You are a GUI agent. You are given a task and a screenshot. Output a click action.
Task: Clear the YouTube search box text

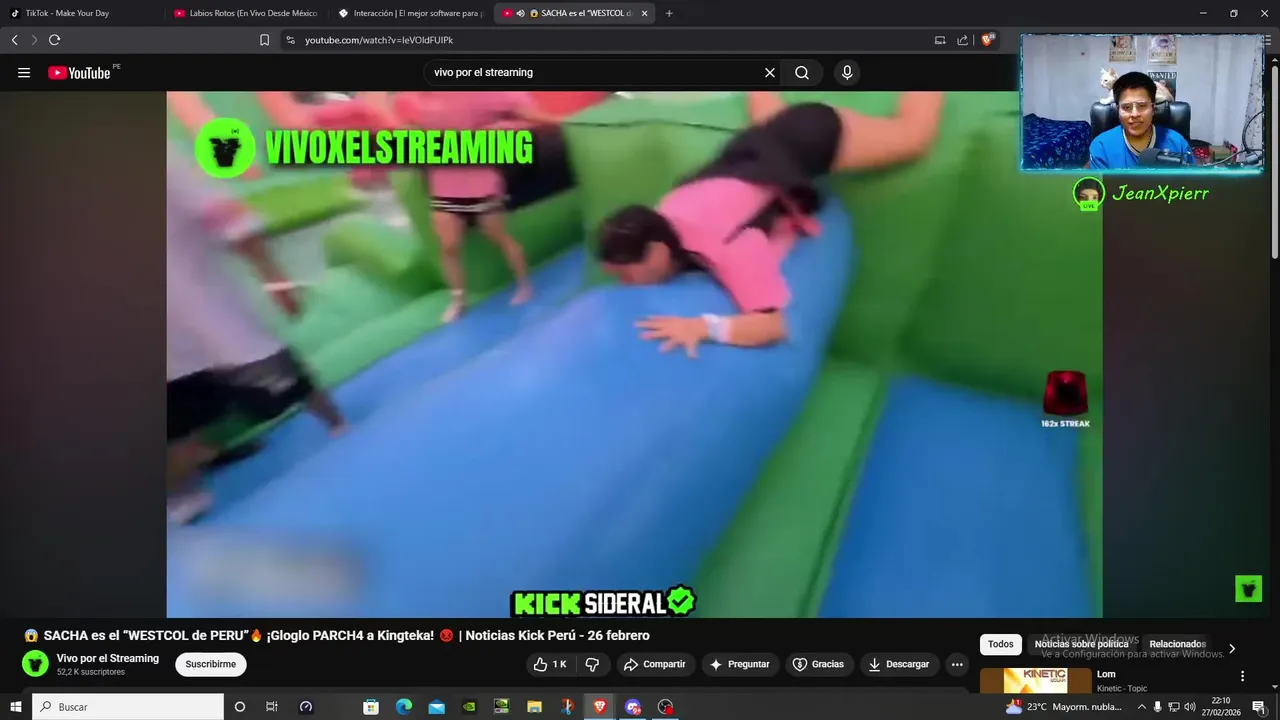tap(770, 73)
